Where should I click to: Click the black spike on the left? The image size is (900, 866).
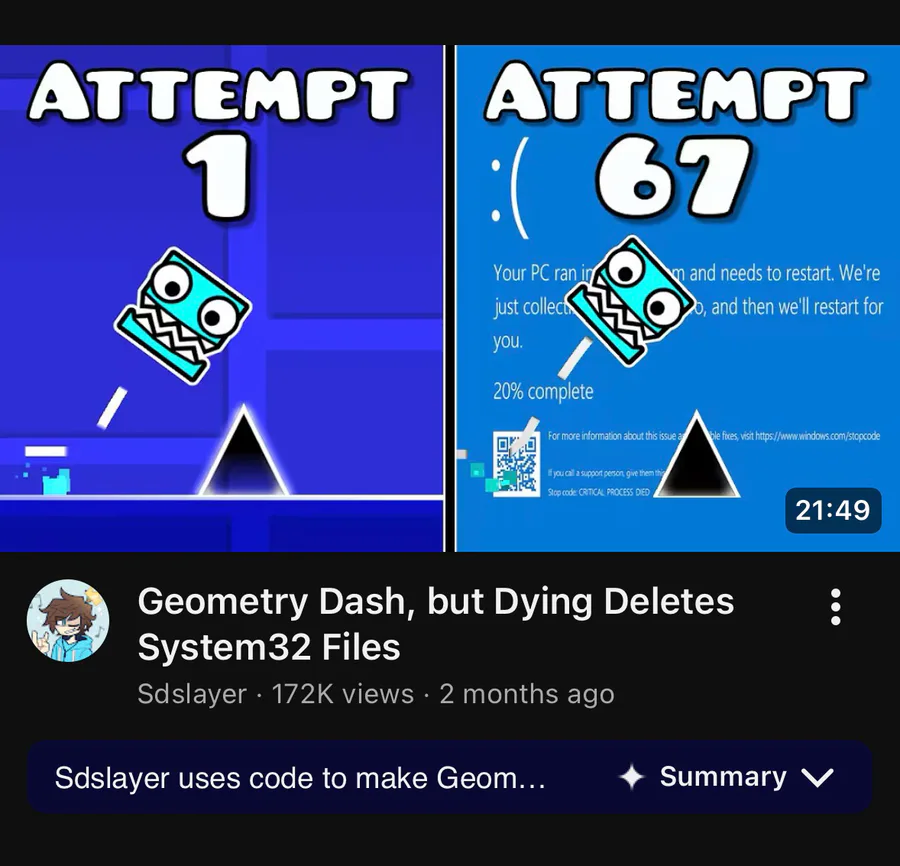[x=243, y=451]
